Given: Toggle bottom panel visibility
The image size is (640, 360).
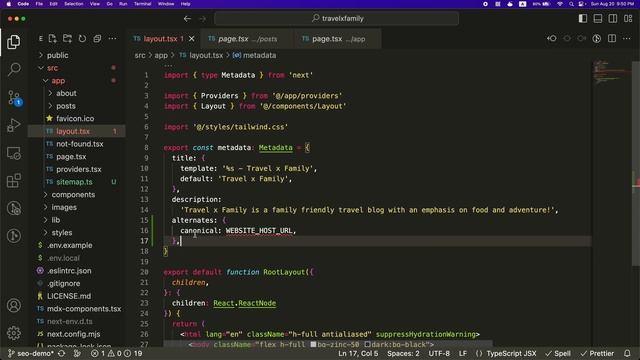Looking at the screenshot, I should pos(598,19).
